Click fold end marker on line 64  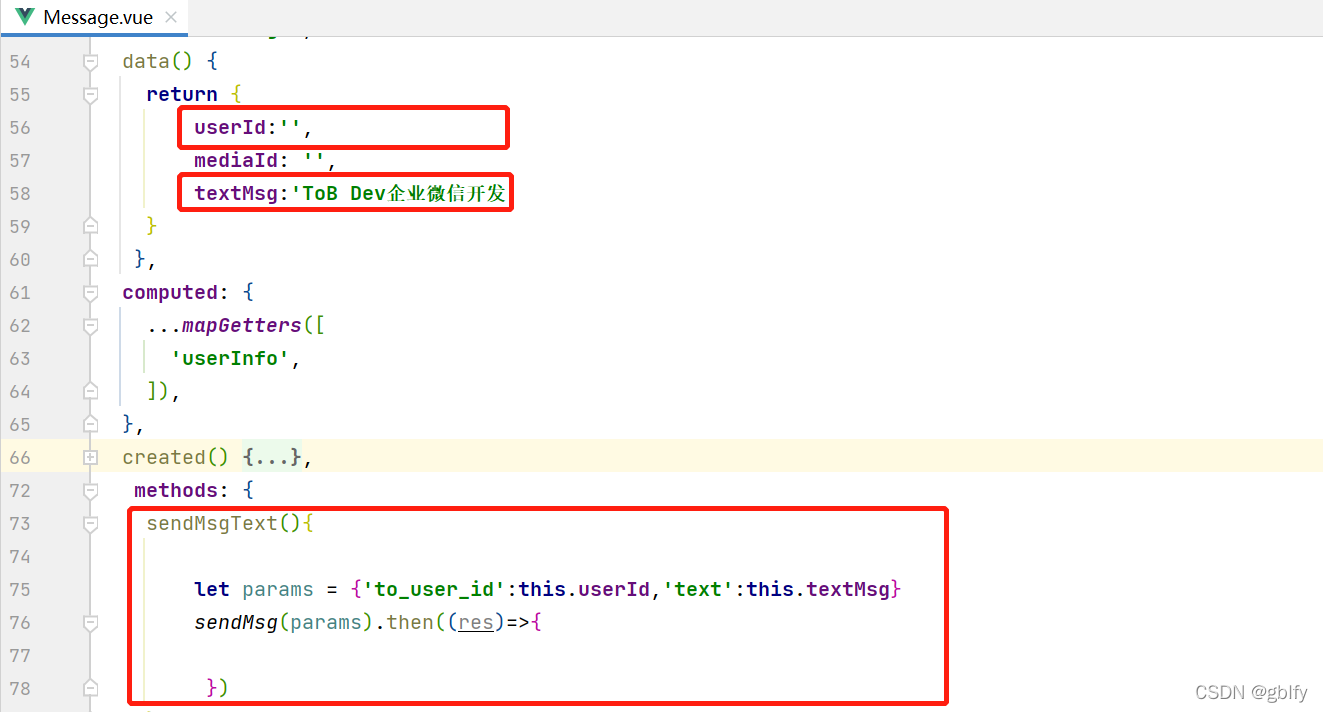91,392
